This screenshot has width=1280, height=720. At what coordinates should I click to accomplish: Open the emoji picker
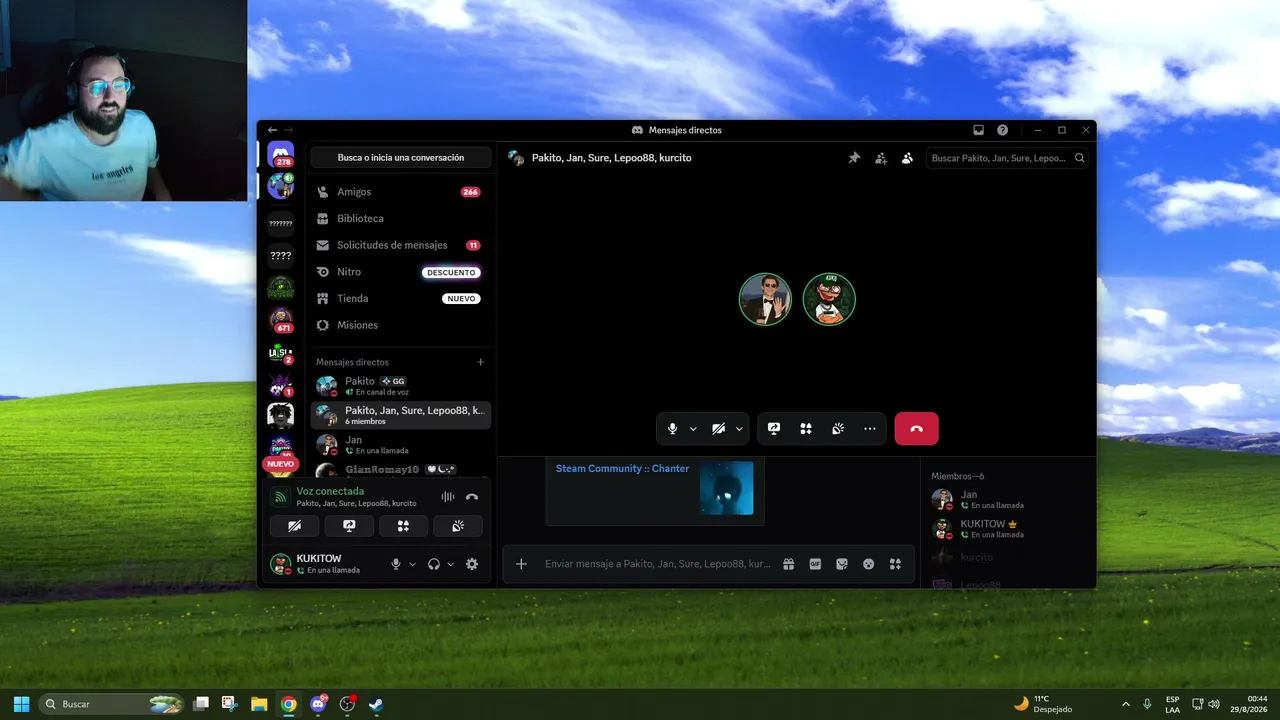[x=869, y=564]
